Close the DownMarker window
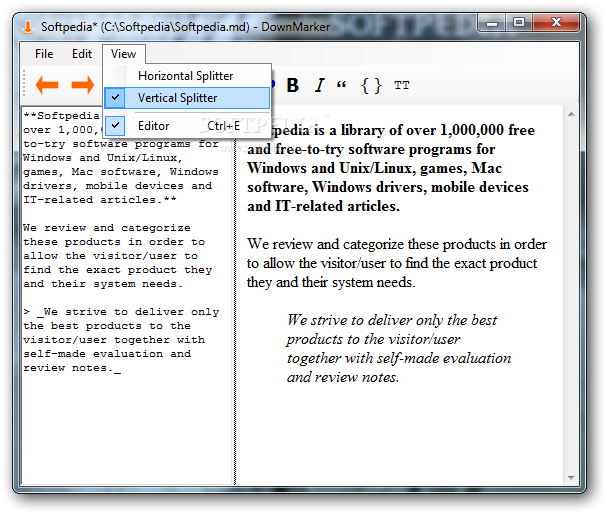The height and width of the screenshot is (514, 607). tap(556, 23)
